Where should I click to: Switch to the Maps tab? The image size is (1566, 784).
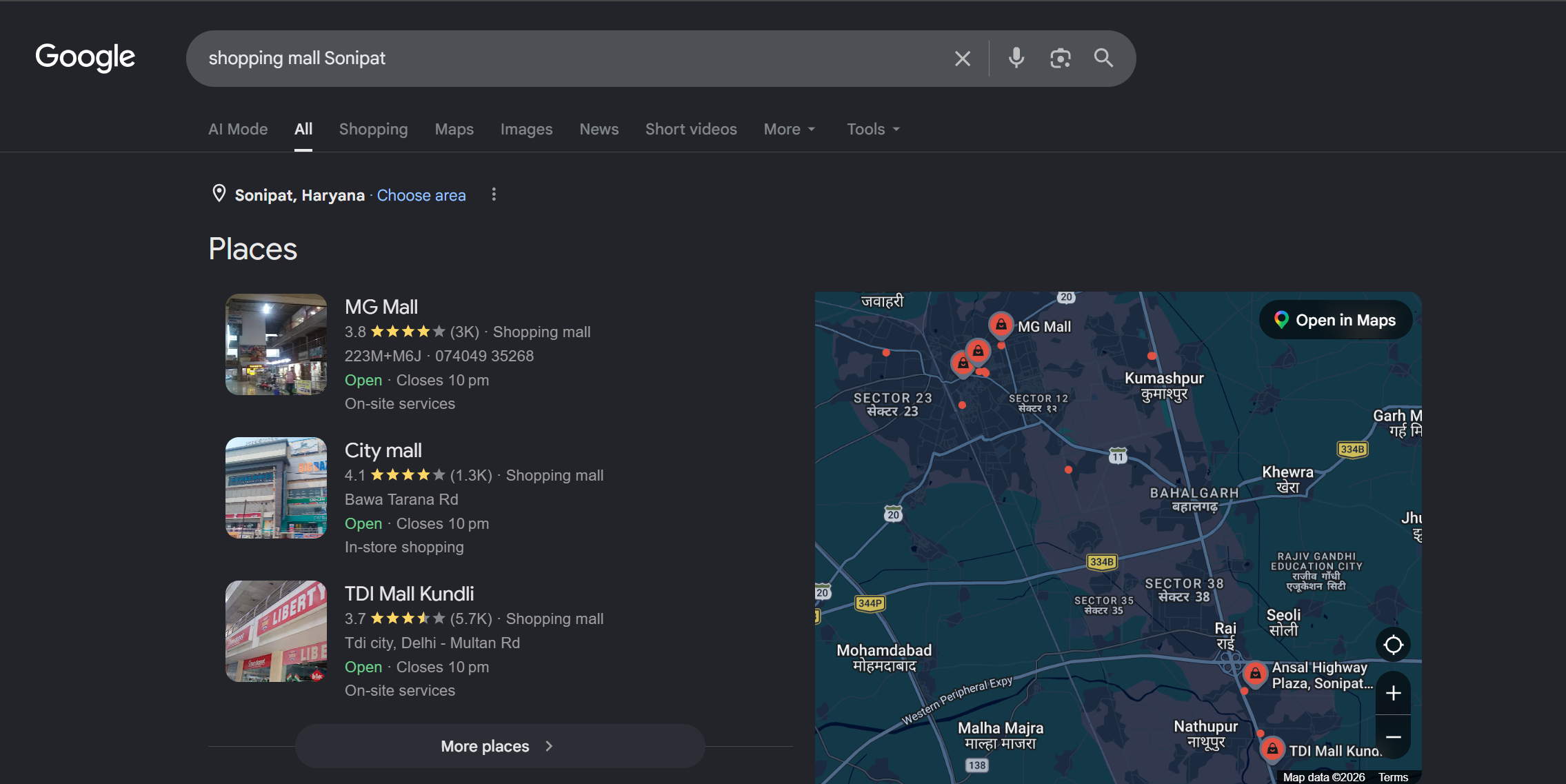(454, 129)
